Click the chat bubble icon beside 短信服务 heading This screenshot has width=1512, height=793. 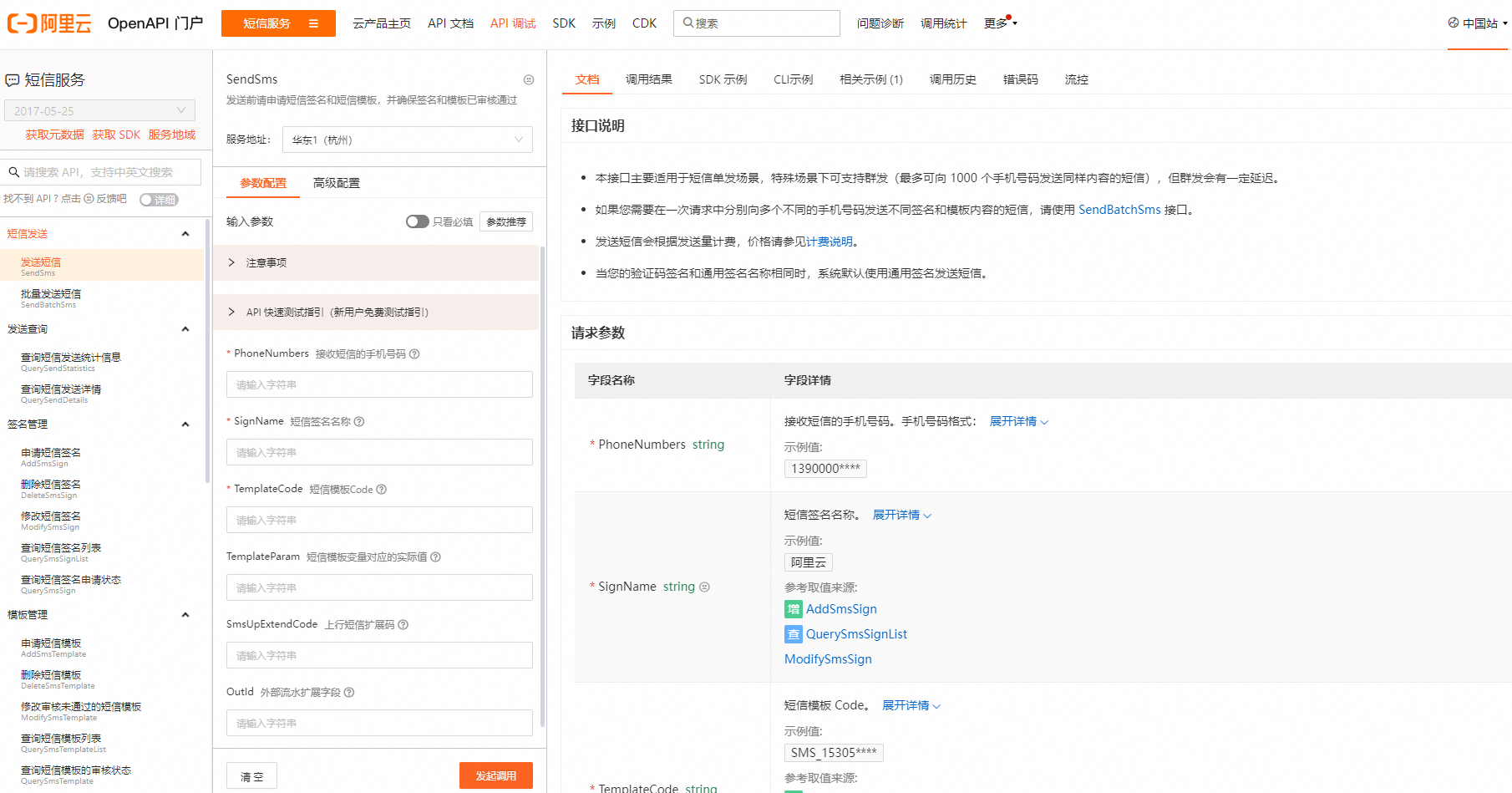point(13,81)
